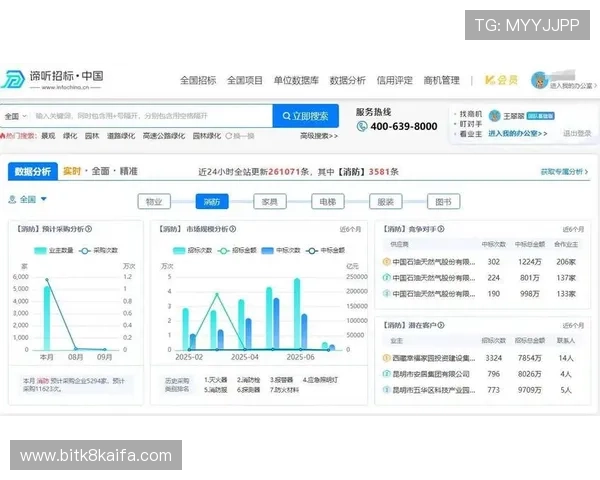Click the avatar next to 王翠翠
Screen dimensions: 600x480
[x=494, y=116]
